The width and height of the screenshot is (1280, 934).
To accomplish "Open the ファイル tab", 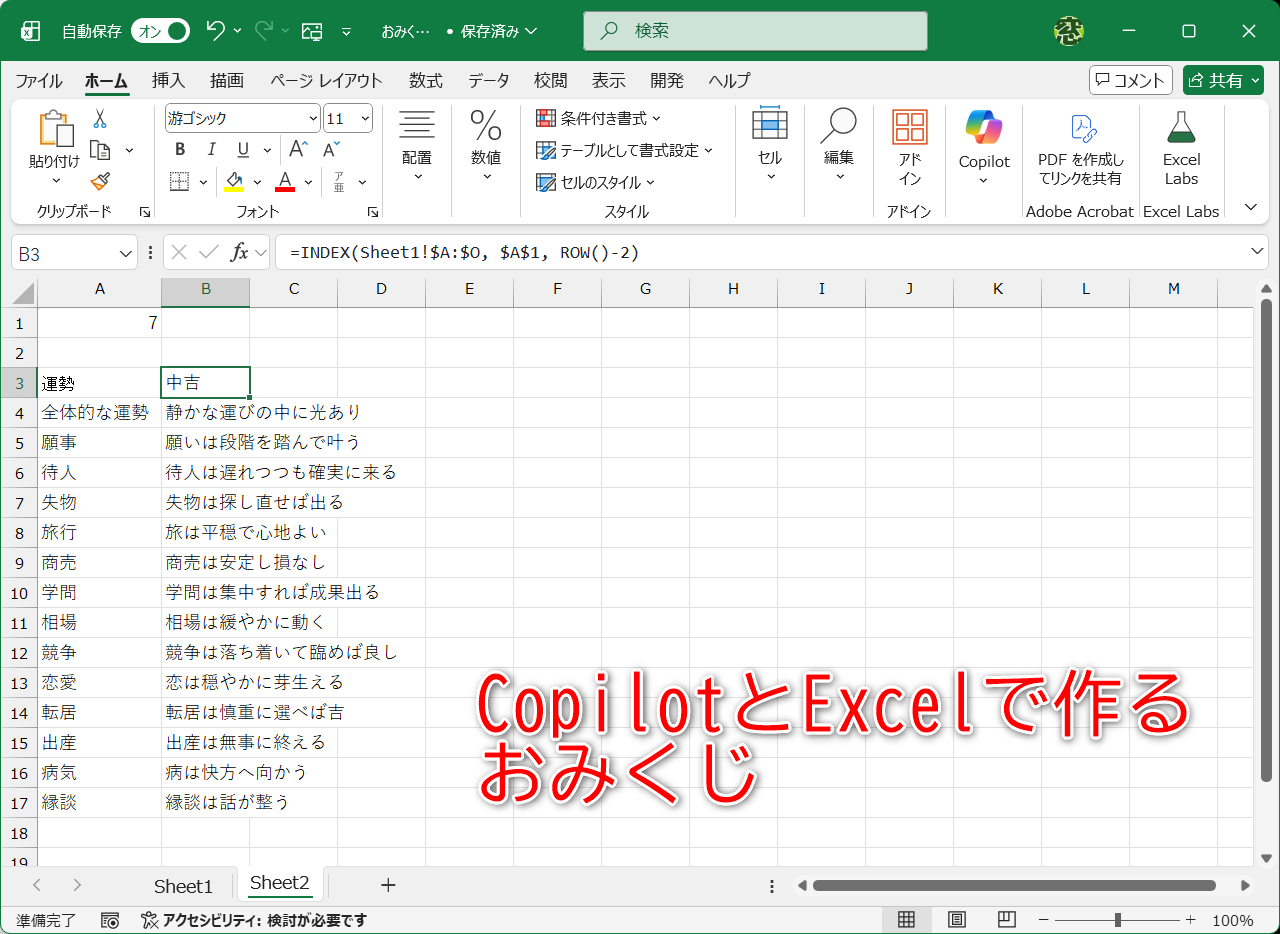I will 38,81.
